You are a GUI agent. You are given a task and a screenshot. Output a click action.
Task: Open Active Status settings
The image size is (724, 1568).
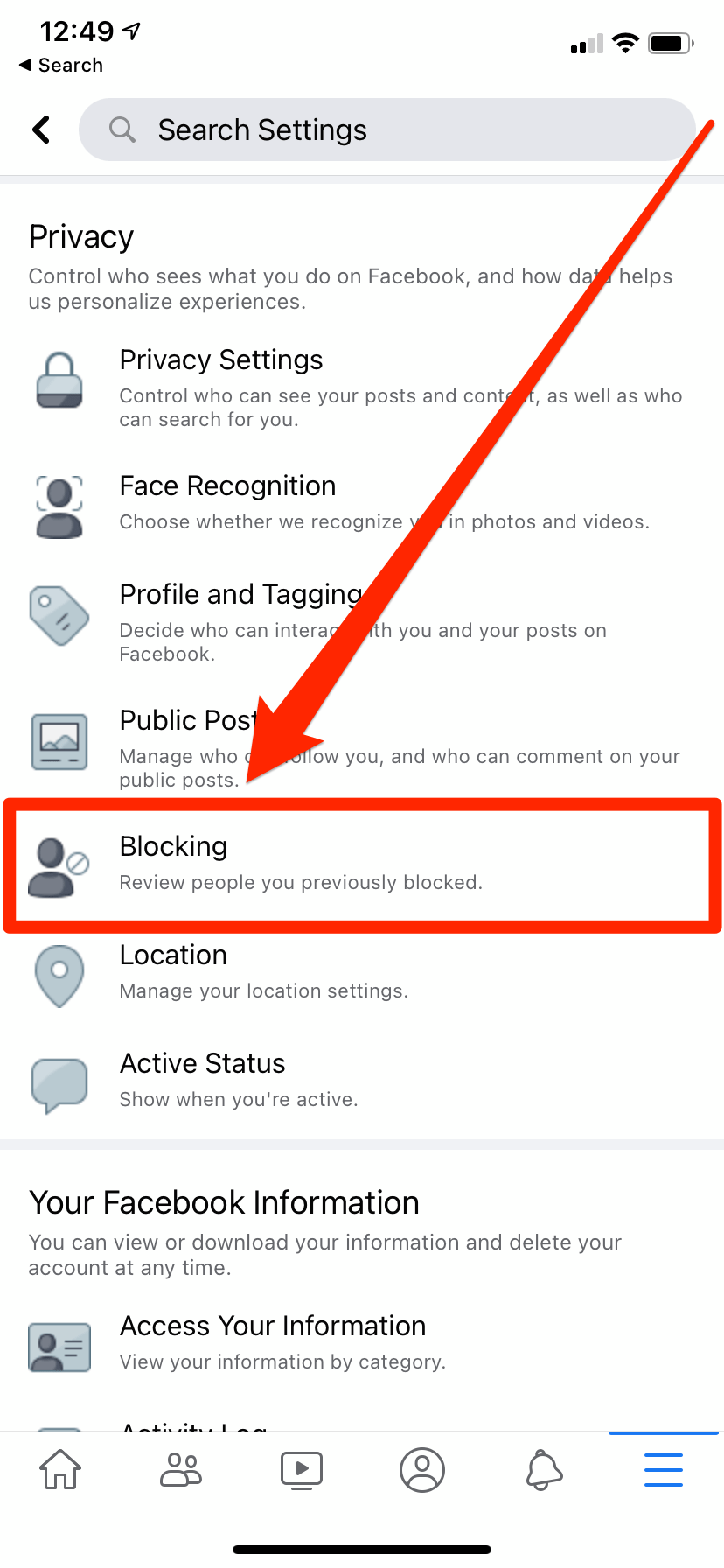(x=362, y=1080)
